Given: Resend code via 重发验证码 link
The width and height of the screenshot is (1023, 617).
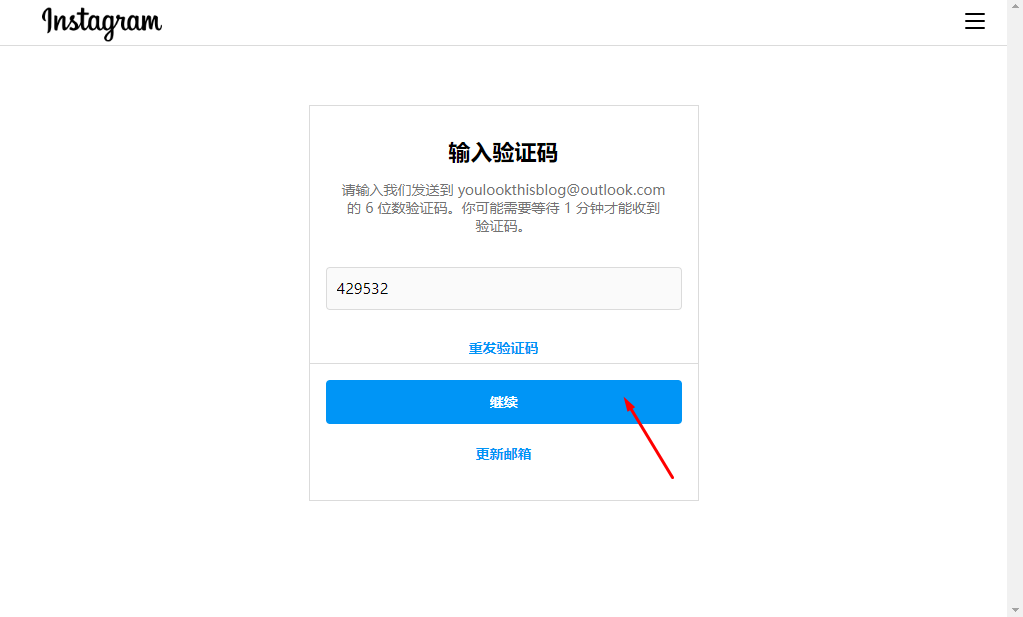Looking at the screenshot, I should point(503,348).
